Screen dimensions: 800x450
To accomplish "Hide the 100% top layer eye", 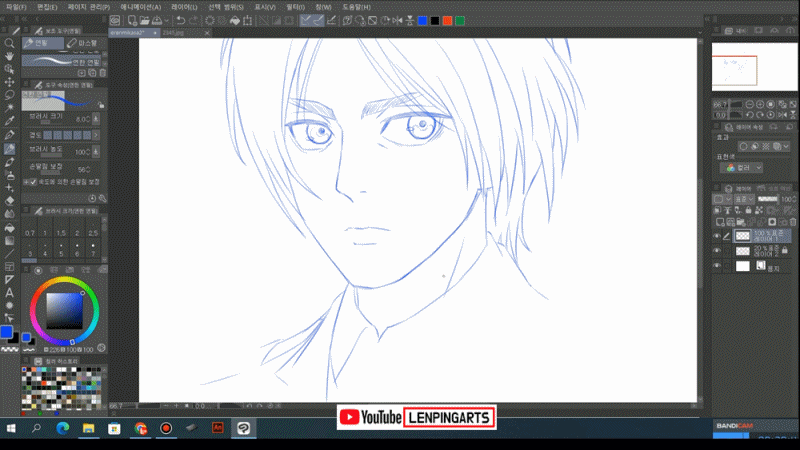I will point(717,236).
